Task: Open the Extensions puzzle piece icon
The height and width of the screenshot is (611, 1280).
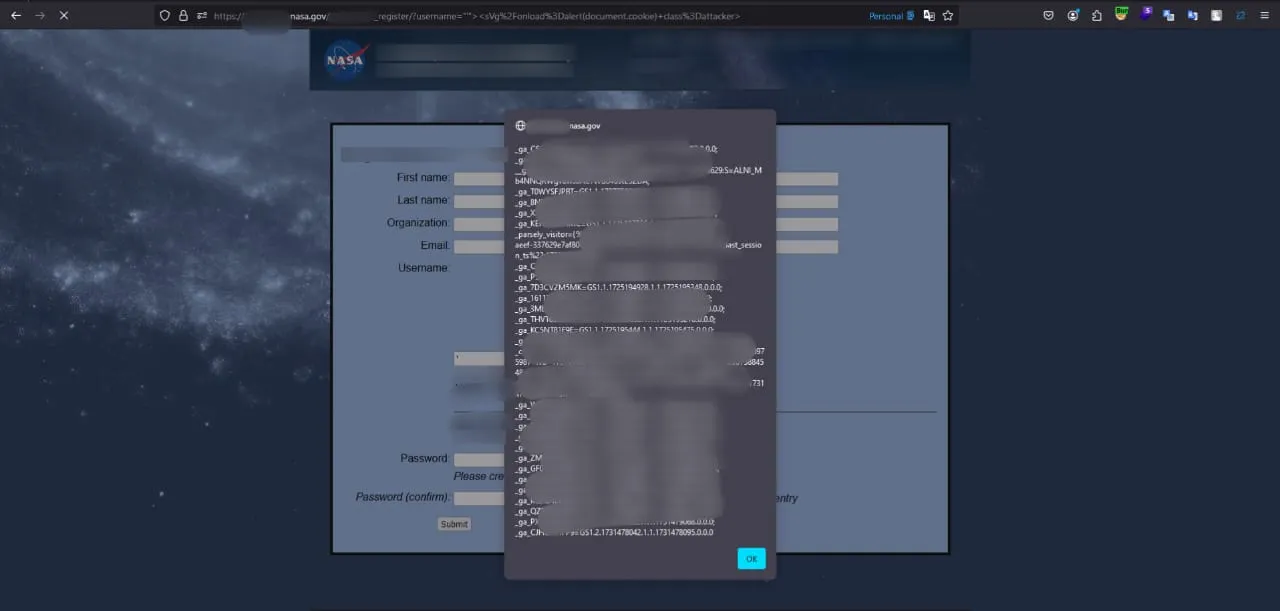Action: coord(1097,16)
